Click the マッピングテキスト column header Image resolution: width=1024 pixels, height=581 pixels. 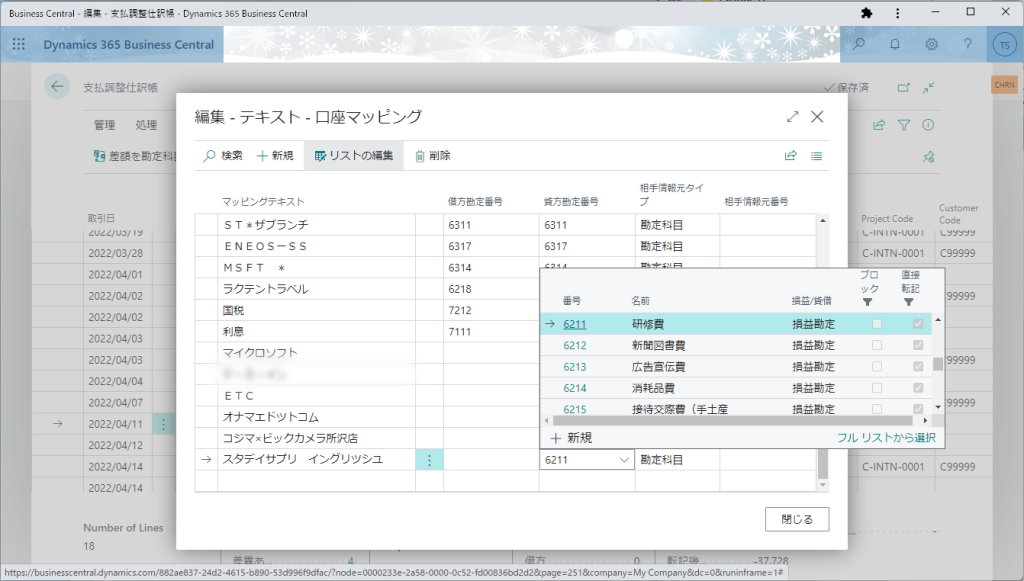pyautogui.click(x=263, y=202)
